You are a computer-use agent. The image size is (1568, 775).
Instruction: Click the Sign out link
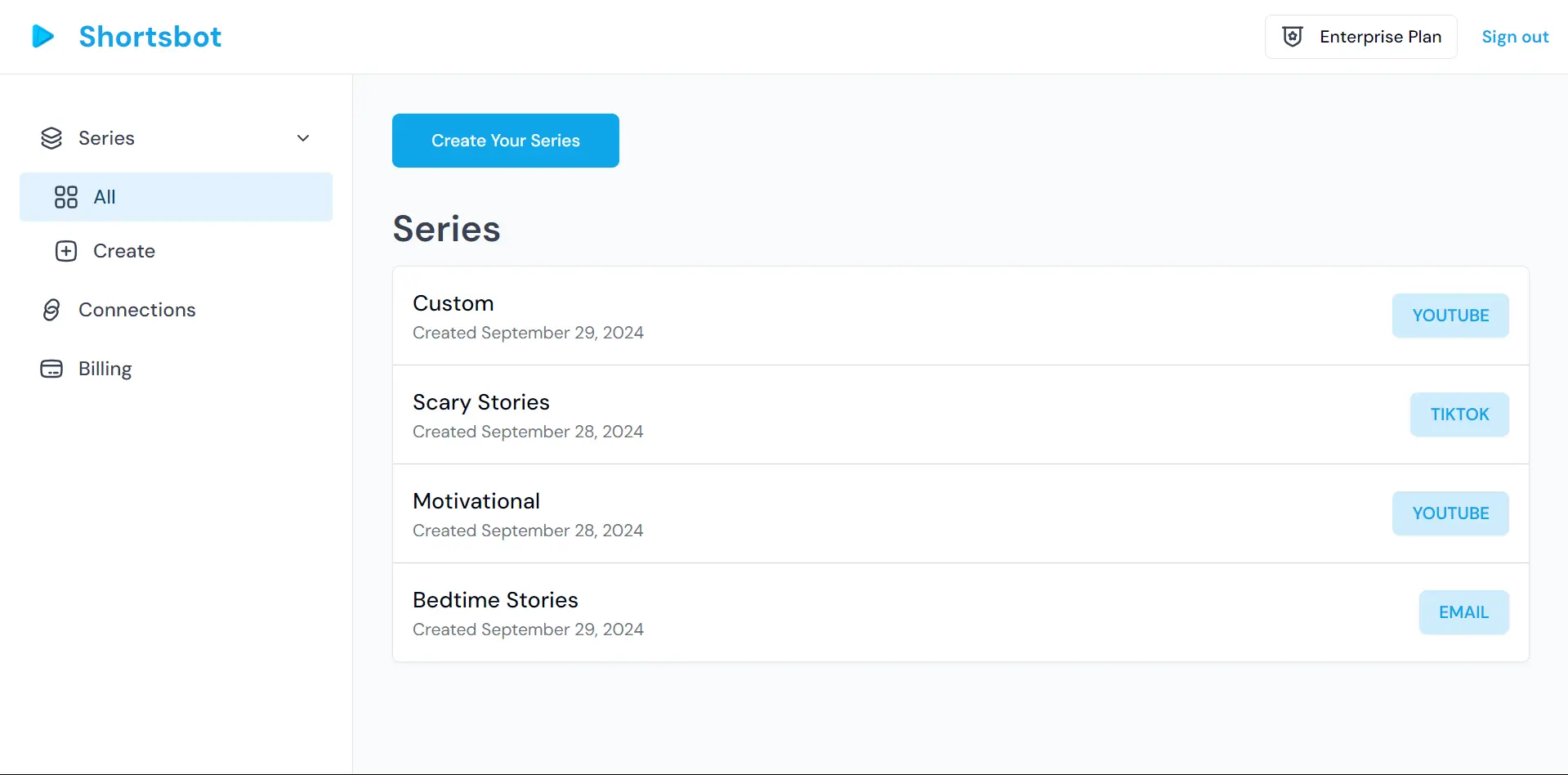(x=1515, y=37)
